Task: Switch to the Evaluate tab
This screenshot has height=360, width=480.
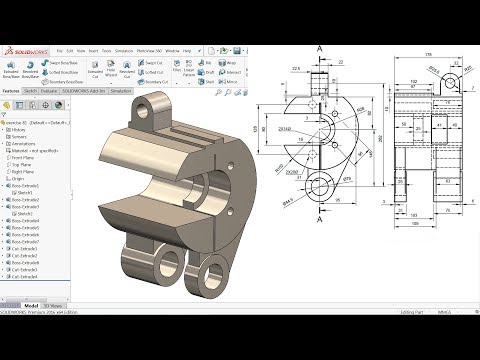Action: 49,91
